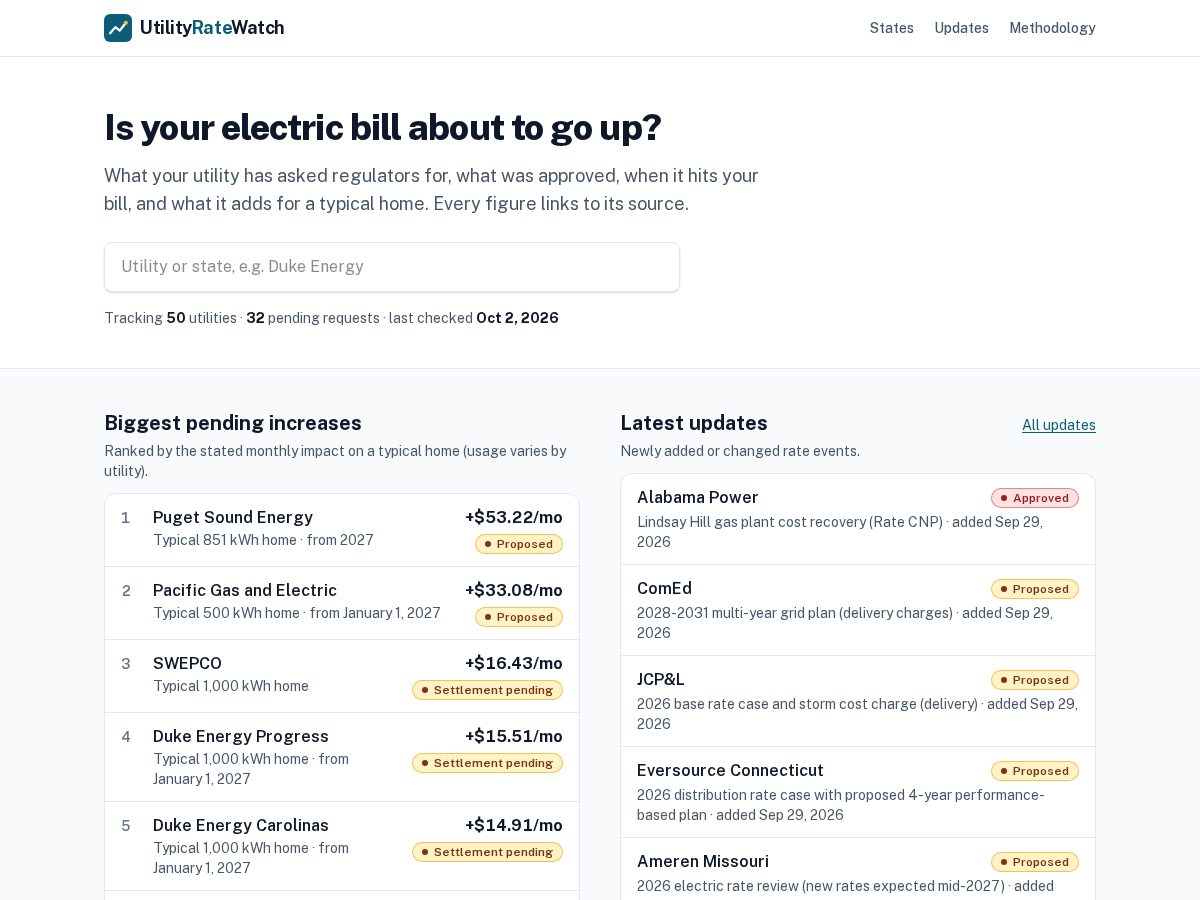Click the Proposed badge on Eversource Connecticut

[1035, 771]
